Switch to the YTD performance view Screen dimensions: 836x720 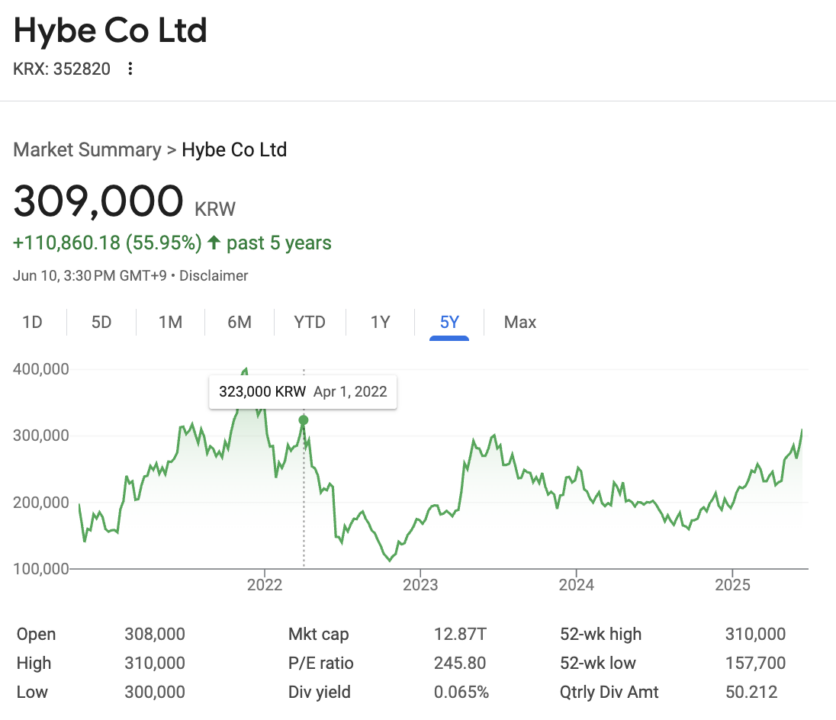(310, 322)
